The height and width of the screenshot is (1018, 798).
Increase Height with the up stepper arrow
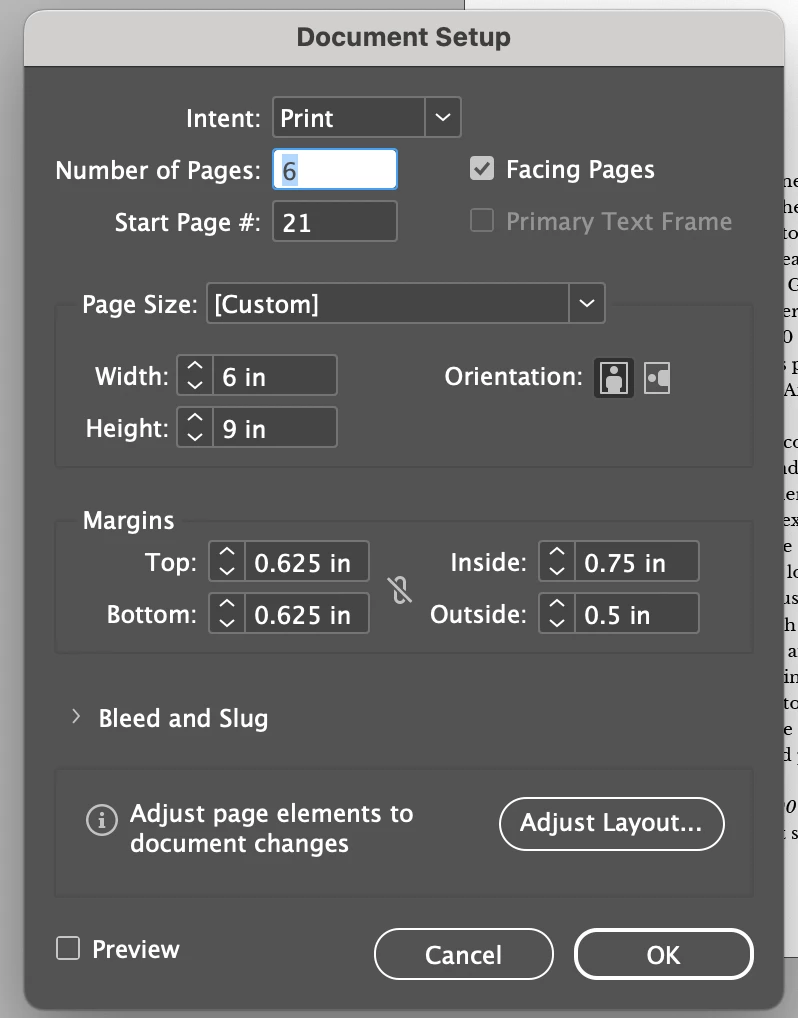(x=195, y=418)
